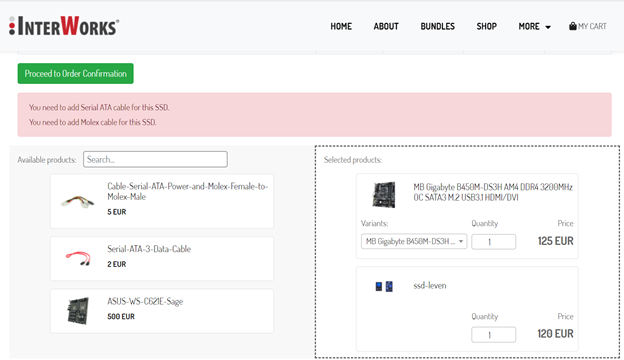Click the 2 EUR price label
Viewport: 624px width, 360px height.
(117, 264)
